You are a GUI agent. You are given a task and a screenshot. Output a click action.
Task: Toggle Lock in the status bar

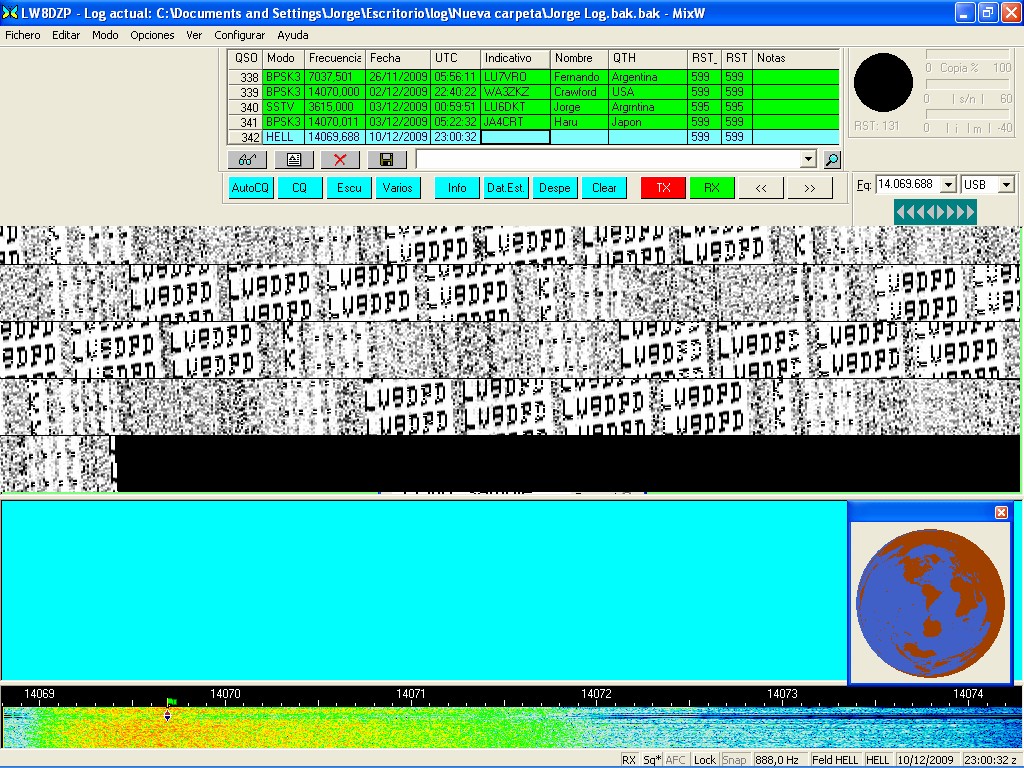click(705, 760)
